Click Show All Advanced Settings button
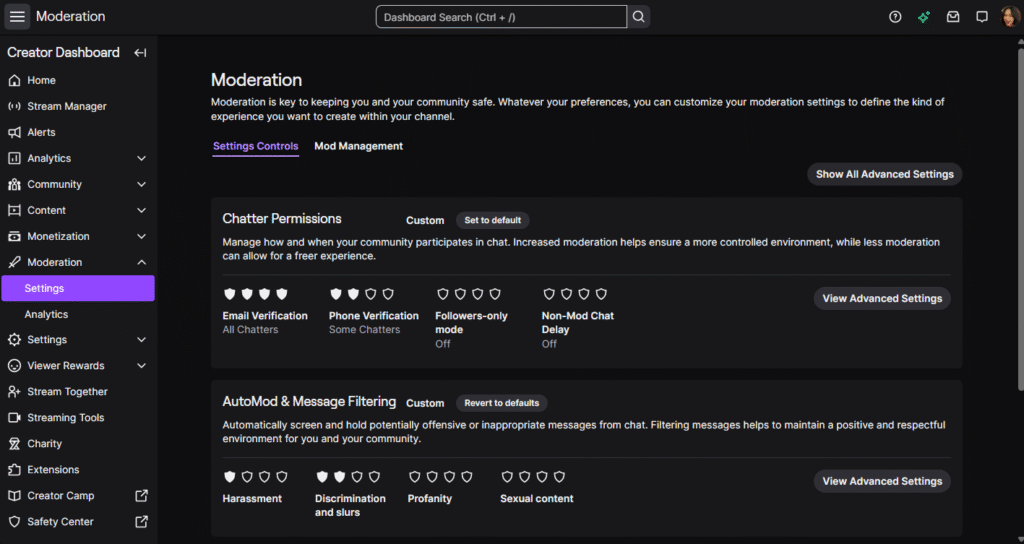 [884, 174]
